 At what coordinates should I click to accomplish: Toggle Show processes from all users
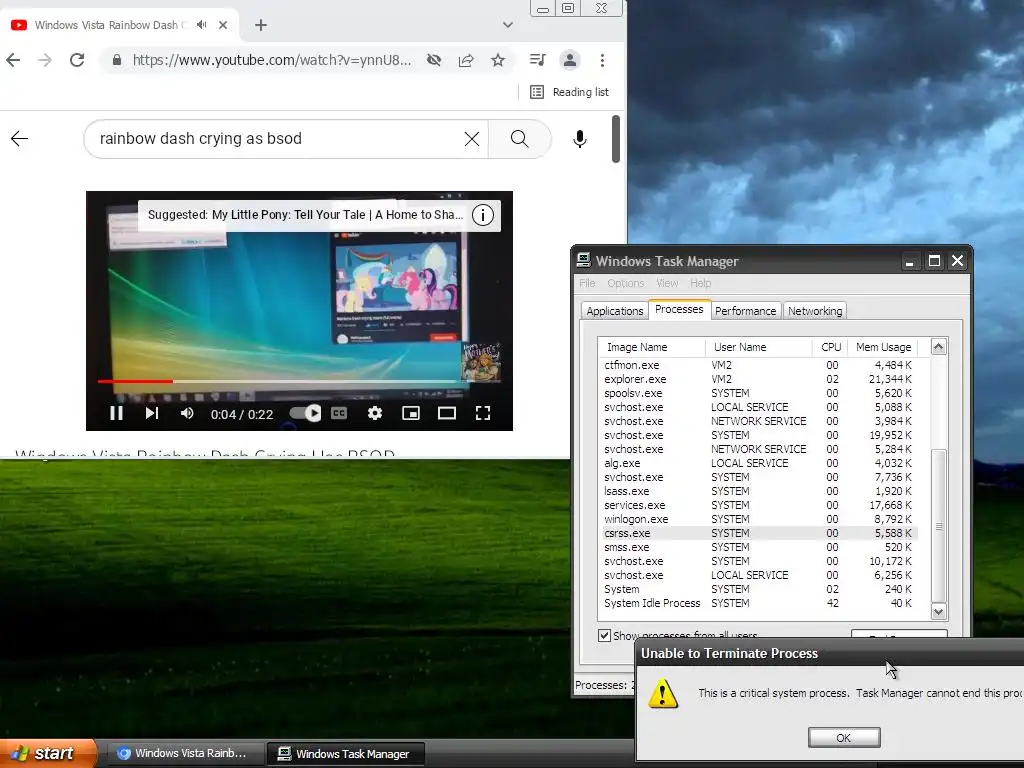(x=605, y=635)
